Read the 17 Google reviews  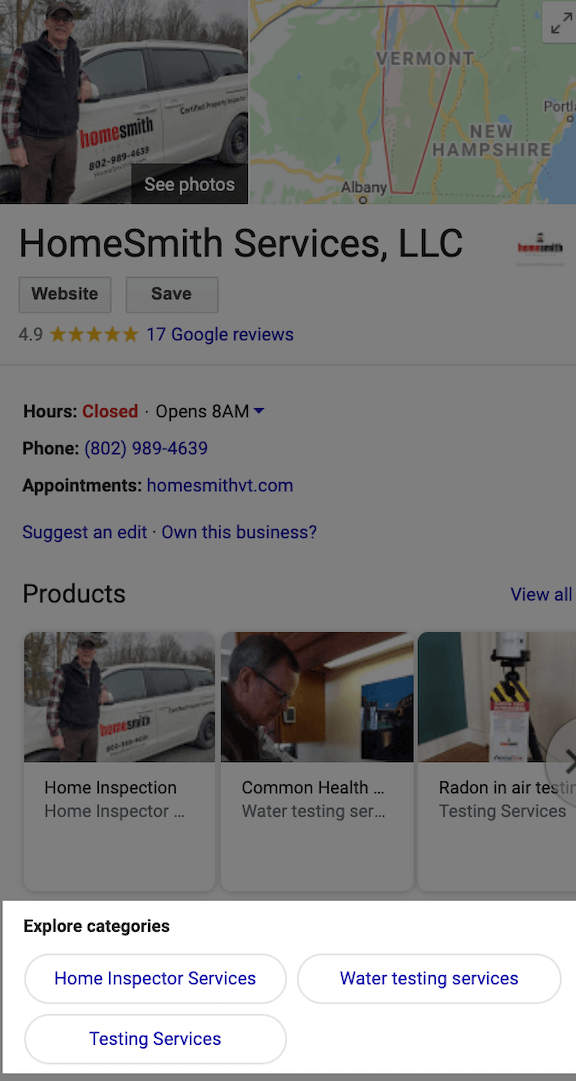tap(220, 335)
